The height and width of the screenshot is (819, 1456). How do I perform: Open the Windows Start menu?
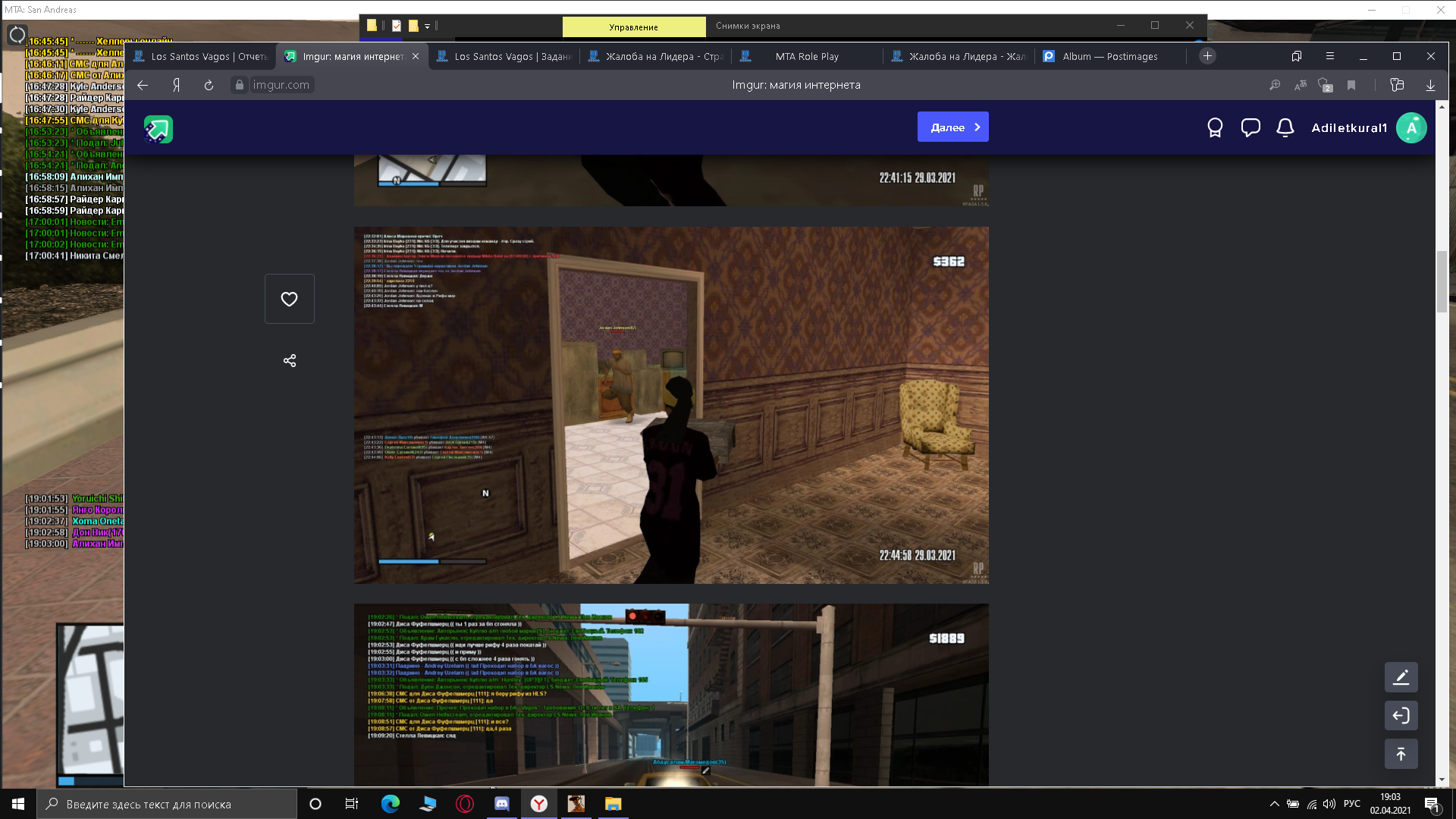18,804
